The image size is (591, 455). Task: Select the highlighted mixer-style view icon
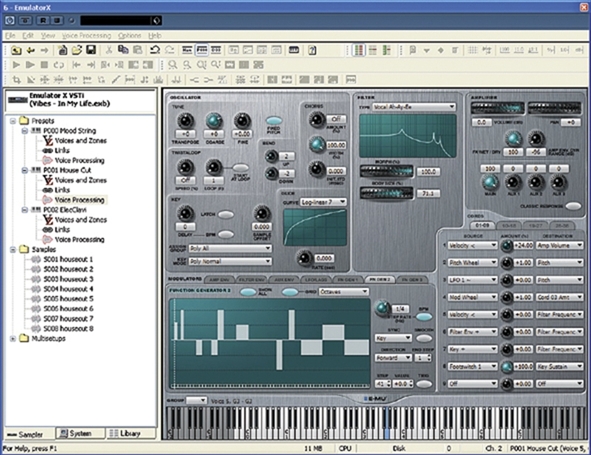pyautogui.click(x=358, y=50)
